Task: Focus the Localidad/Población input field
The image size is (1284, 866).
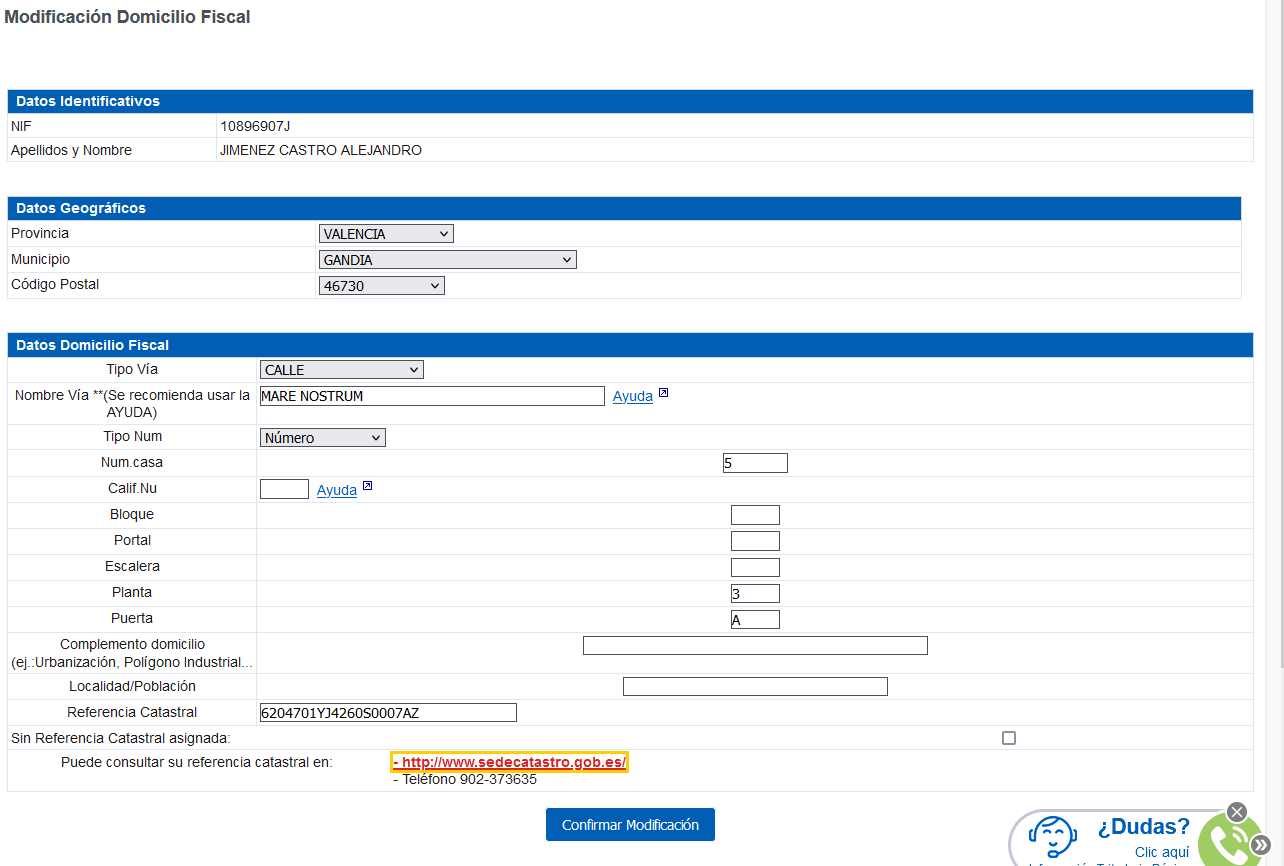Action: pyautogui.click(x=755, y=686)
